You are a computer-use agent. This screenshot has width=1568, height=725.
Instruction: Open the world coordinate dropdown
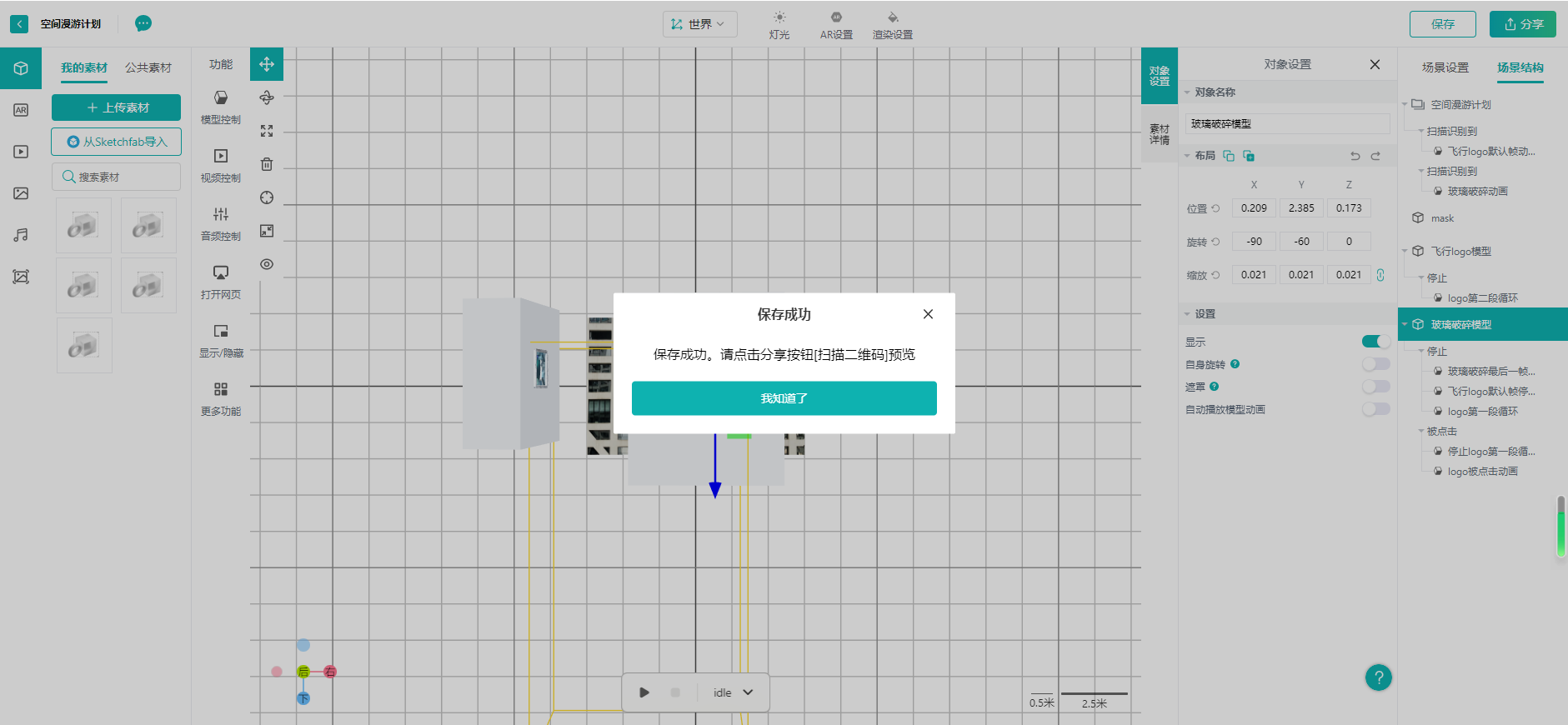(699, 24)
